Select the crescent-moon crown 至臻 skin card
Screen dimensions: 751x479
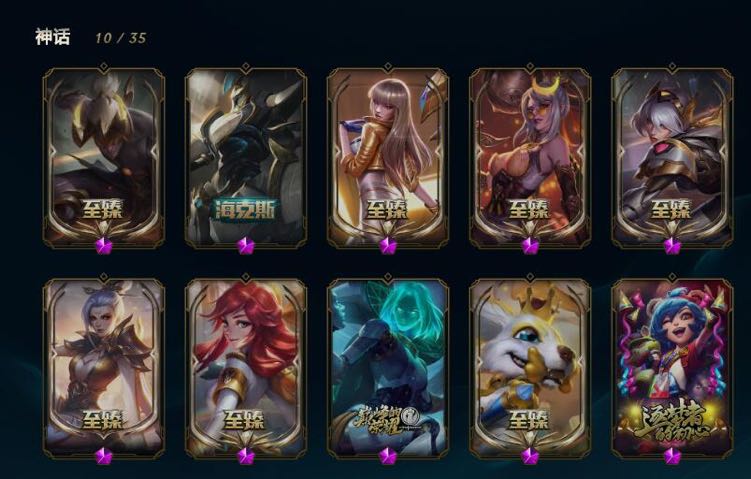coord(530,157)
